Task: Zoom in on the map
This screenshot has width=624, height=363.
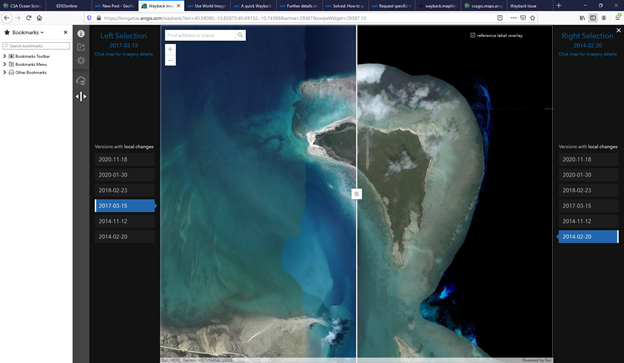Action: pos(170,49)
